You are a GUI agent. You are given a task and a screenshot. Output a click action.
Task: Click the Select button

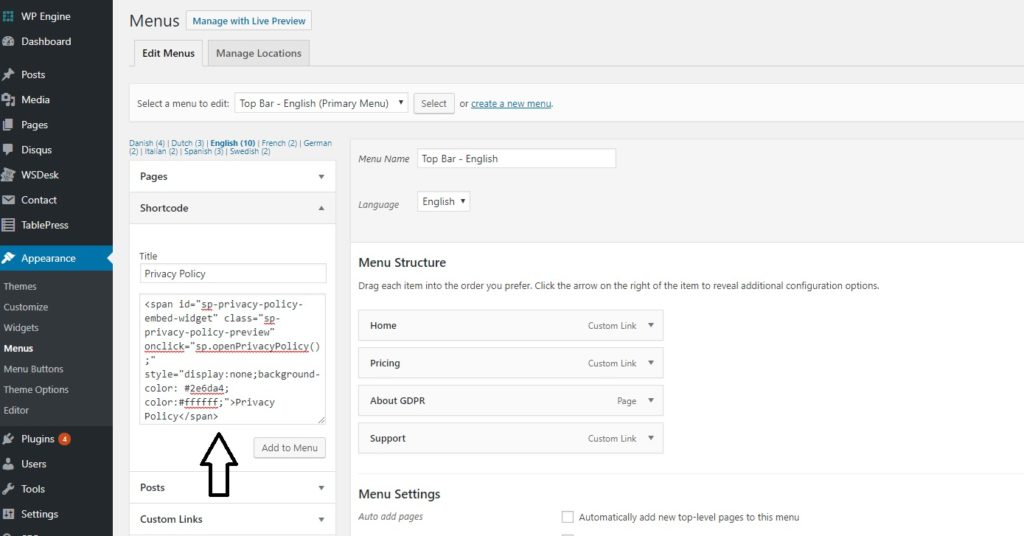[x=434, y=103]
